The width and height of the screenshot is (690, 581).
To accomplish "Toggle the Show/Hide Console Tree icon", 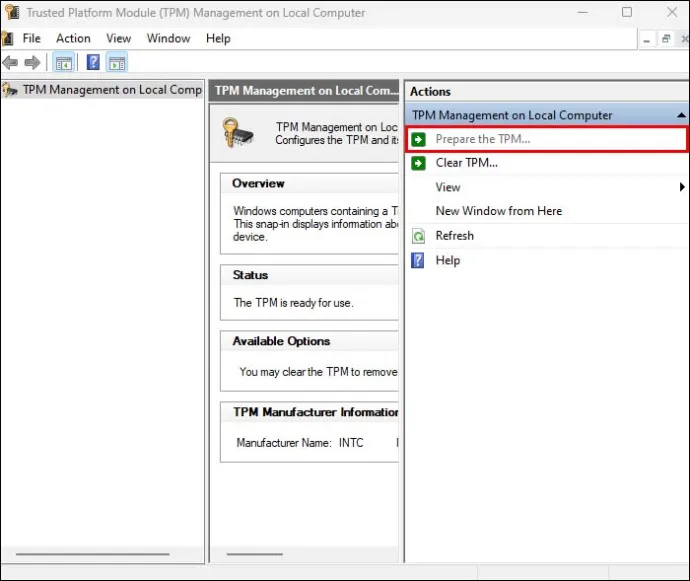I will 64,63.
